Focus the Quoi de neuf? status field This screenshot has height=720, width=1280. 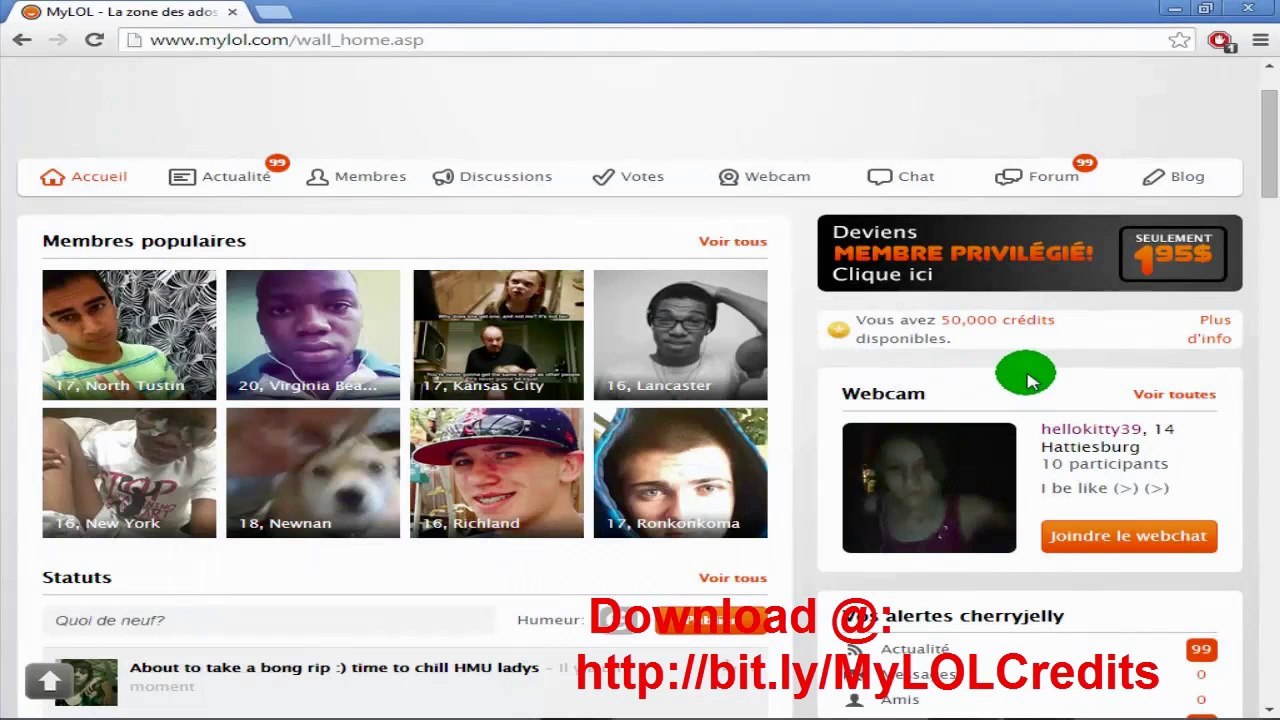click(269, 620)
